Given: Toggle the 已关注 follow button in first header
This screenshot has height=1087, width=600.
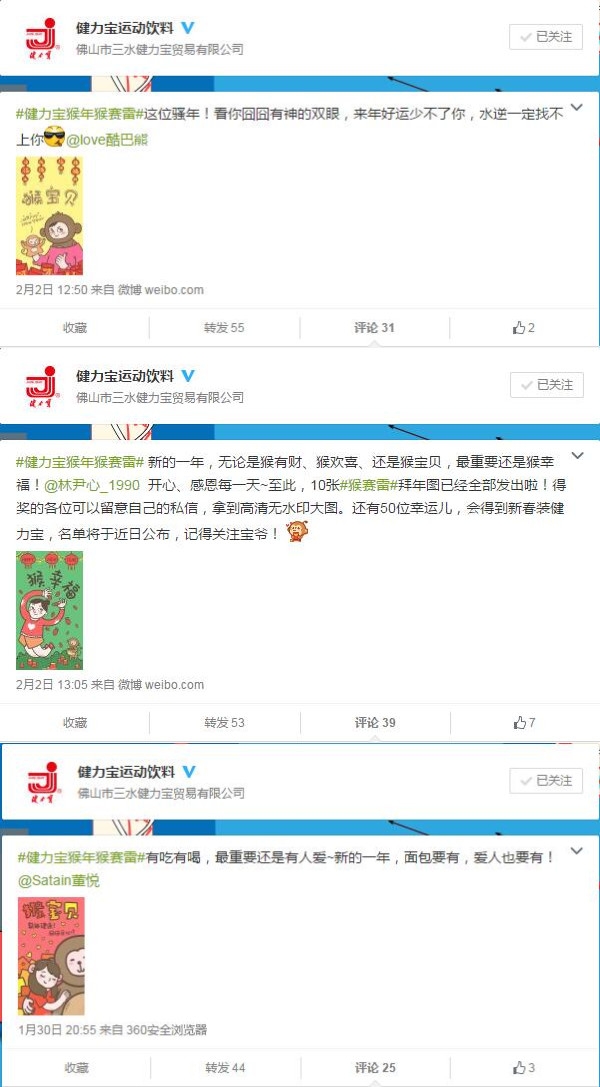Looking at the screenshot, I should (x=546, y=37).
